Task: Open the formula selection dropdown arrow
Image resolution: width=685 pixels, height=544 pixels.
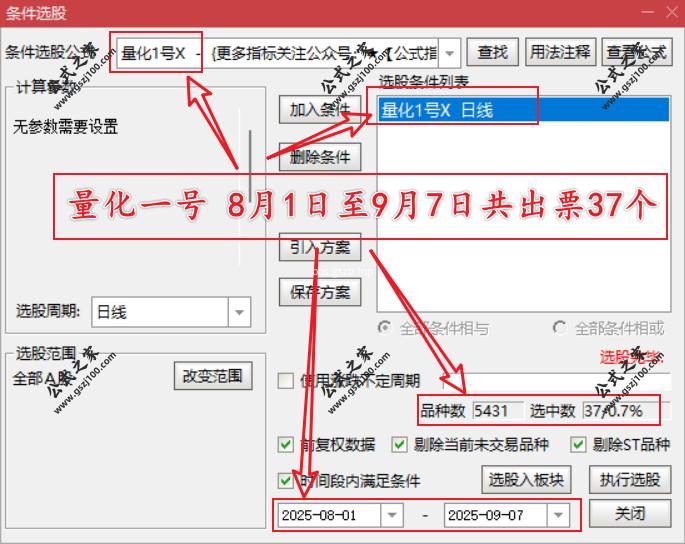Action: pos(450,53)
